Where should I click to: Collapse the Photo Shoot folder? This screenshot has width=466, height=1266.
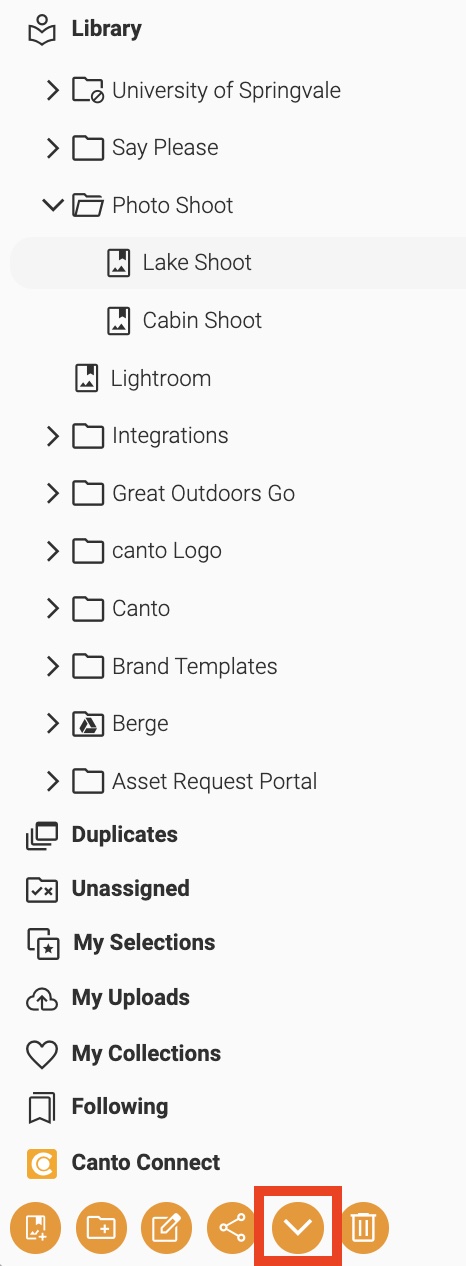[53, 205]
